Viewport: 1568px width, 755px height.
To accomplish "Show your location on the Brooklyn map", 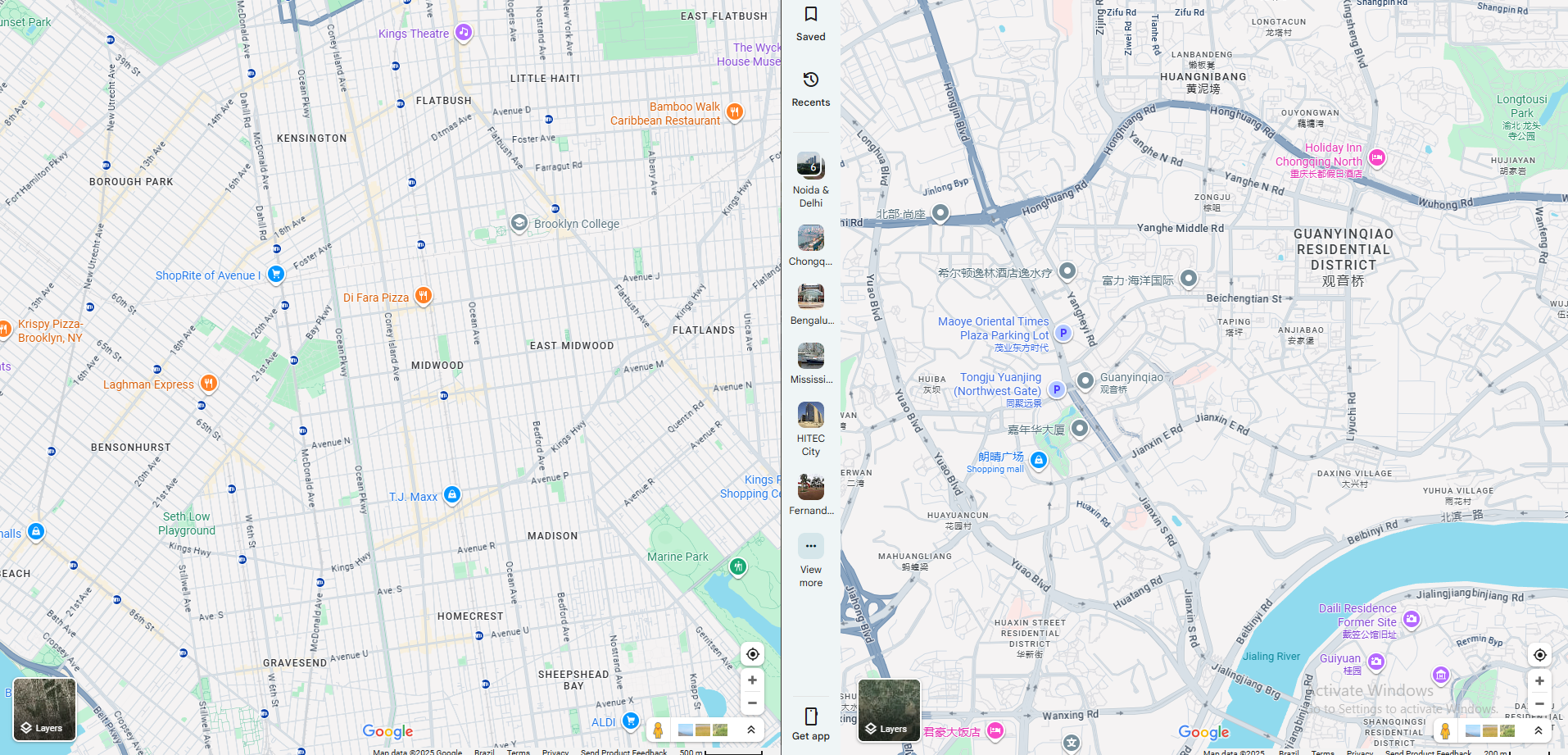I will (753, 654).
